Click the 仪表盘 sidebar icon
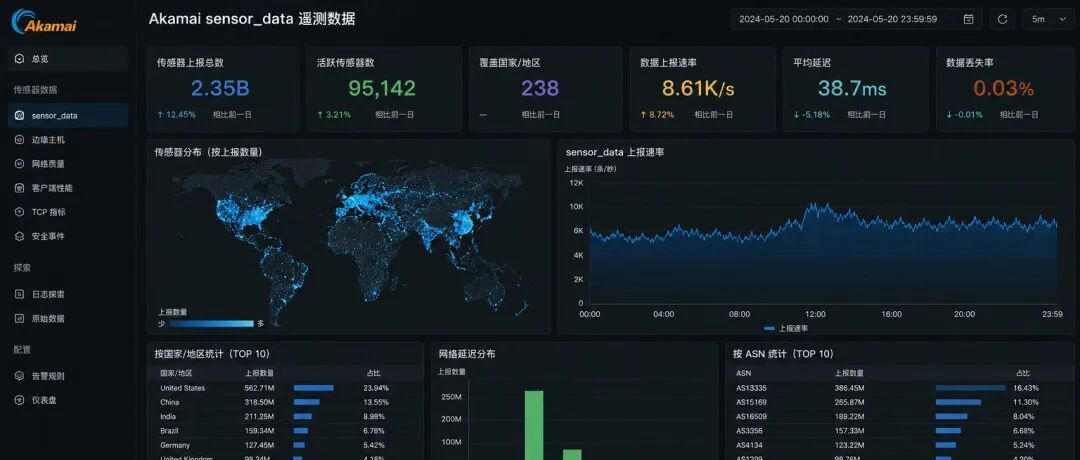The image size is (1080, 460). pyautogui.click(x=19, y=400)
